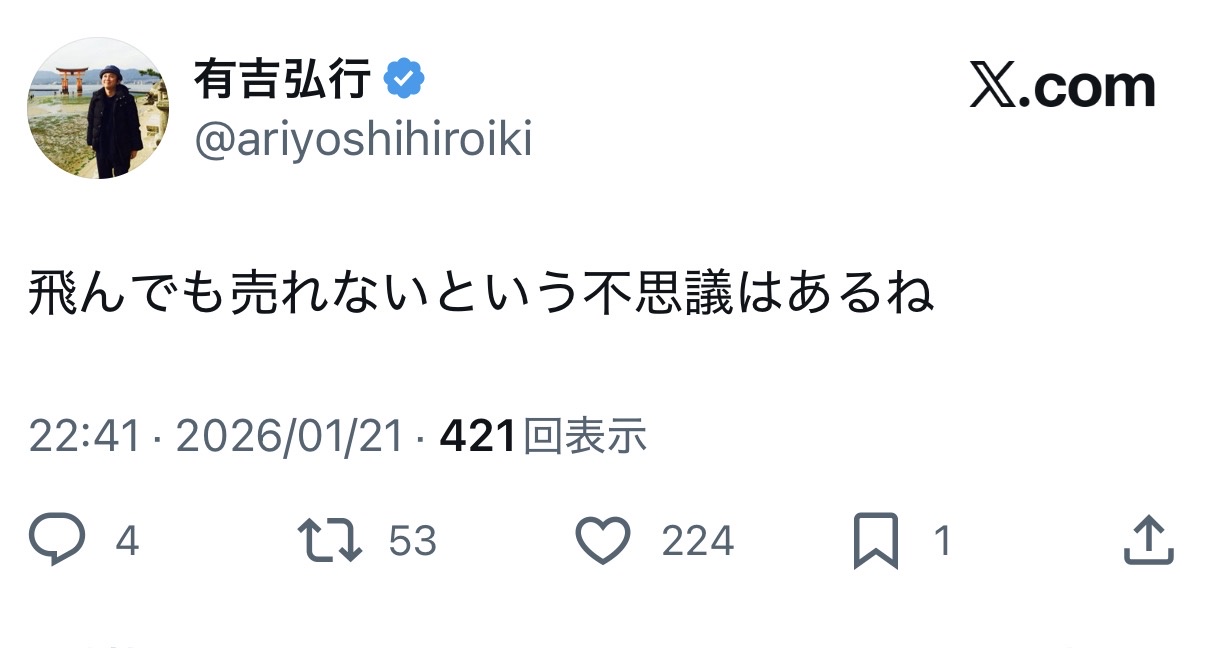Open the 有吉弘行 display name
The width and height of the screenshot is (1206, 648).
click(283, 80)
